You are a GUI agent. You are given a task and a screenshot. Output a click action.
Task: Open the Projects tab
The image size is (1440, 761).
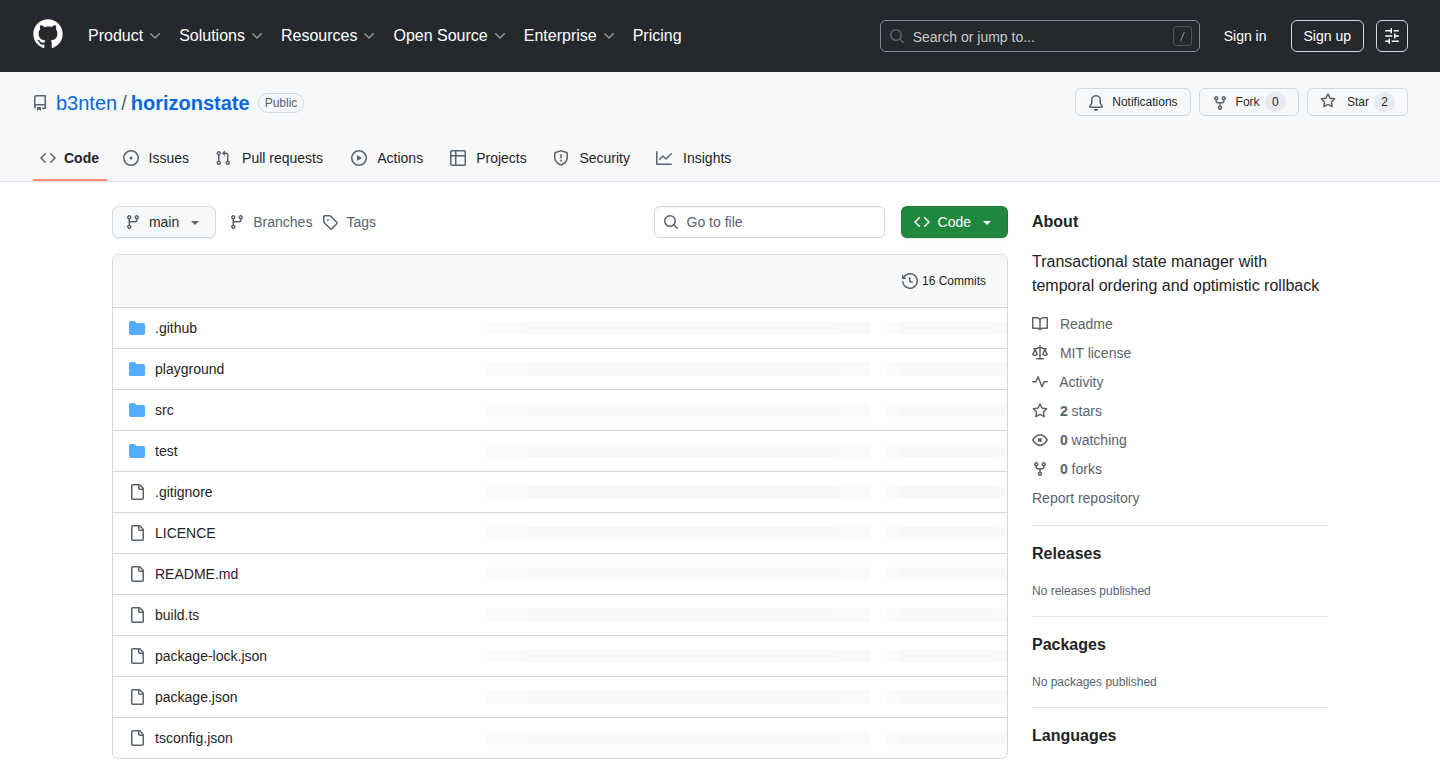pos(488,158)
